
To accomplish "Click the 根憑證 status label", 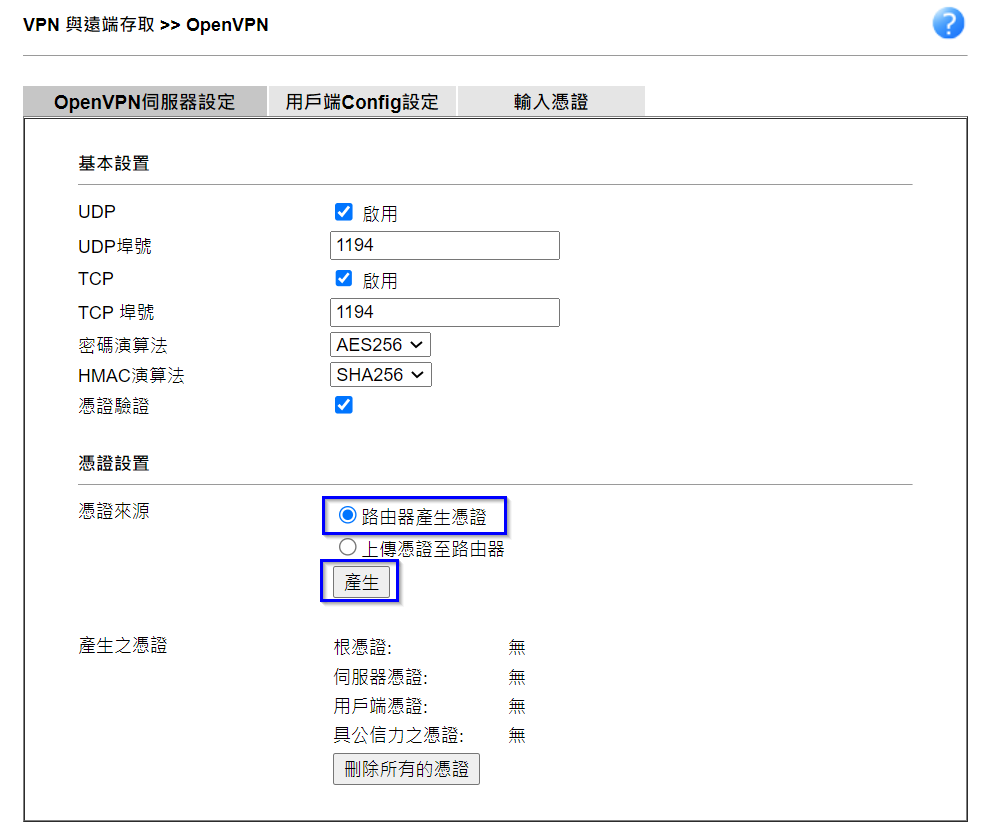I will [x=363, y=647].
